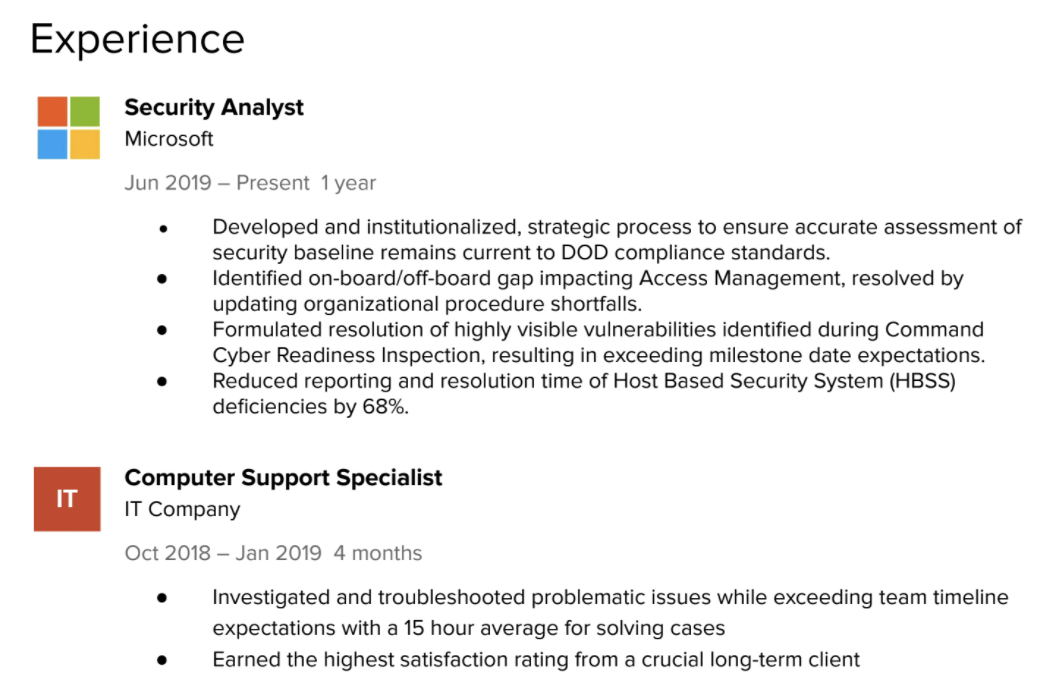Open the IT Company name link
1046x686 pixels.
tap(182, 509)
